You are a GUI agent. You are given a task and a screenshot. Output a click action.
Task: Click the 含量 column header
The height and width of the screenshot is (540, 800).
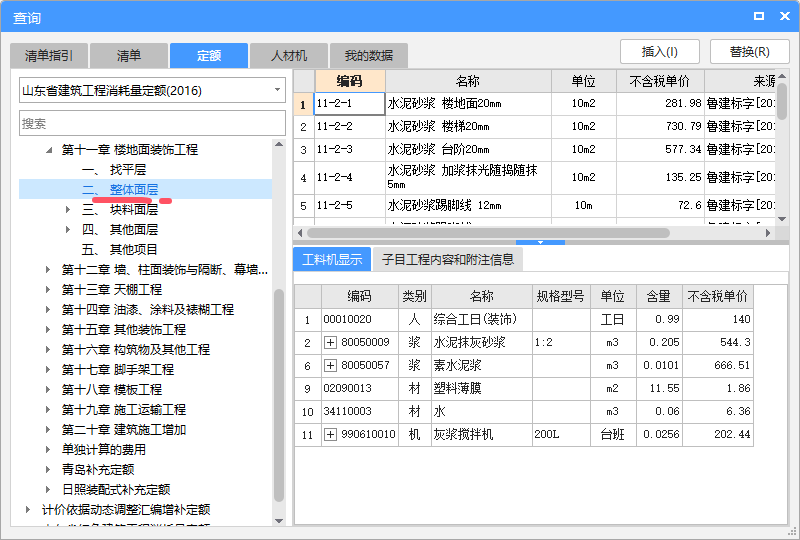659,297
